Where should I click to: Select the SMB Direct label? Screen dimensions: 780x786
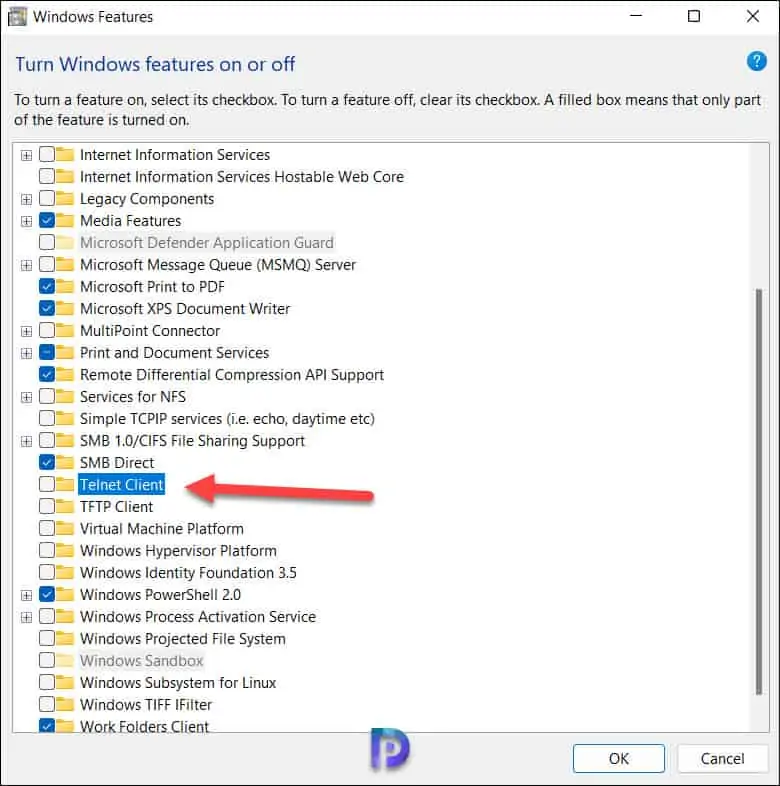117,462
